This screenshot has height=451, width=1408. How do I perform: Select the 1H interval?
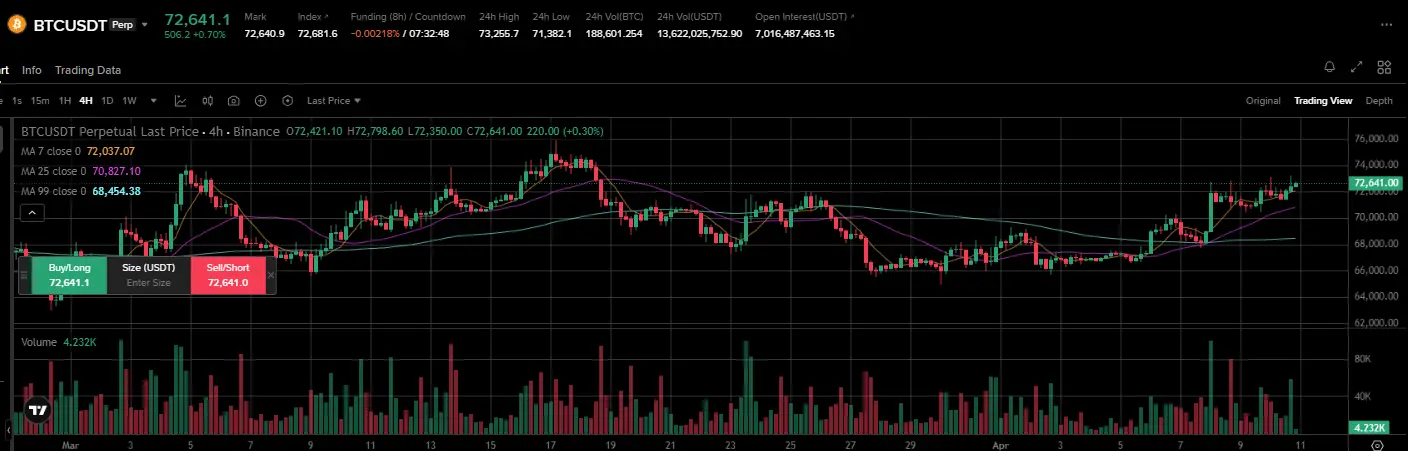pos(65,101)
